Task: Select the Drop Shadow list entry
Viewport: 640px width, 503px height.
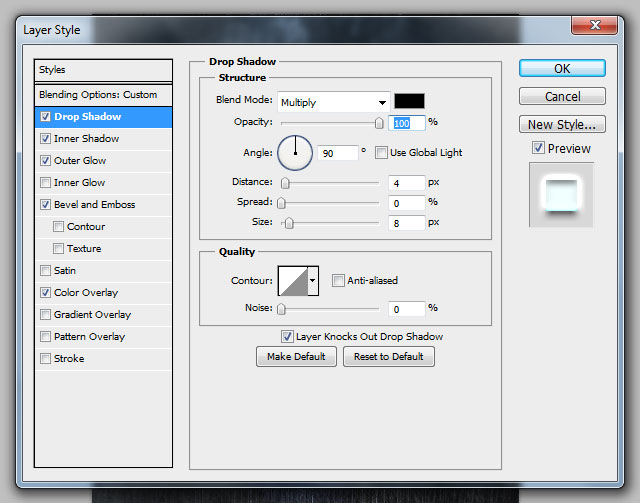Action: [104, 117]
